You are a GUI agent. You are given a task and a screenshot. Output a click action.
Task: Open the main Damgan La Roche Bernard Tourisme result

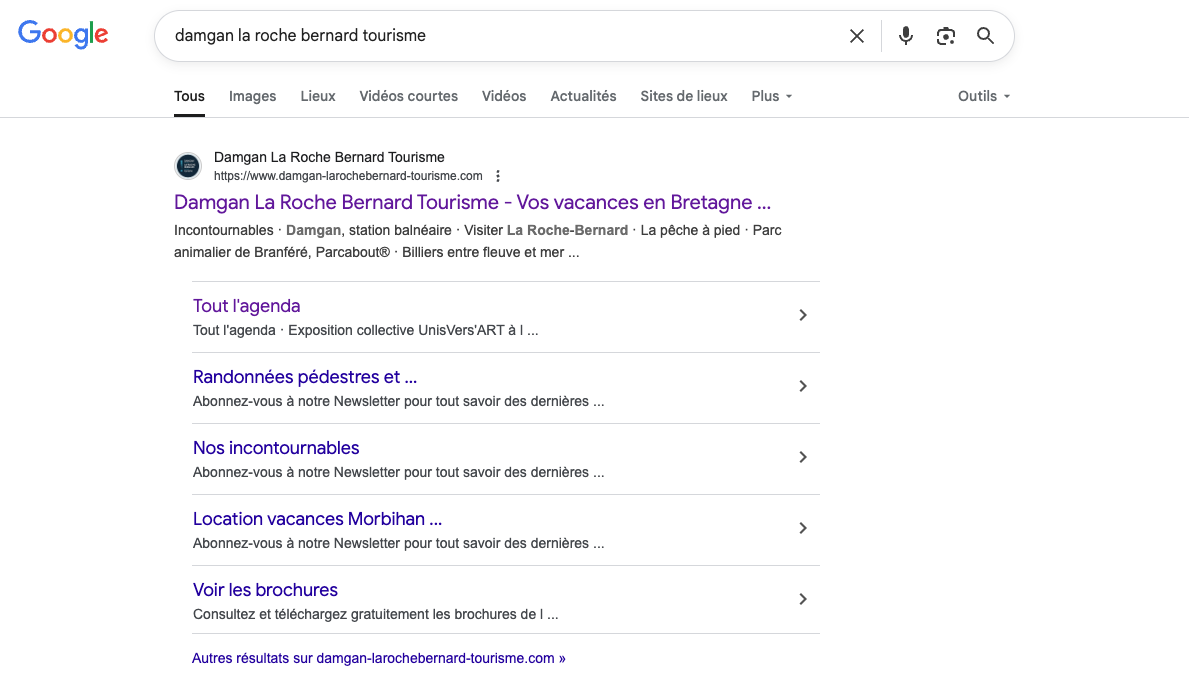472,203
